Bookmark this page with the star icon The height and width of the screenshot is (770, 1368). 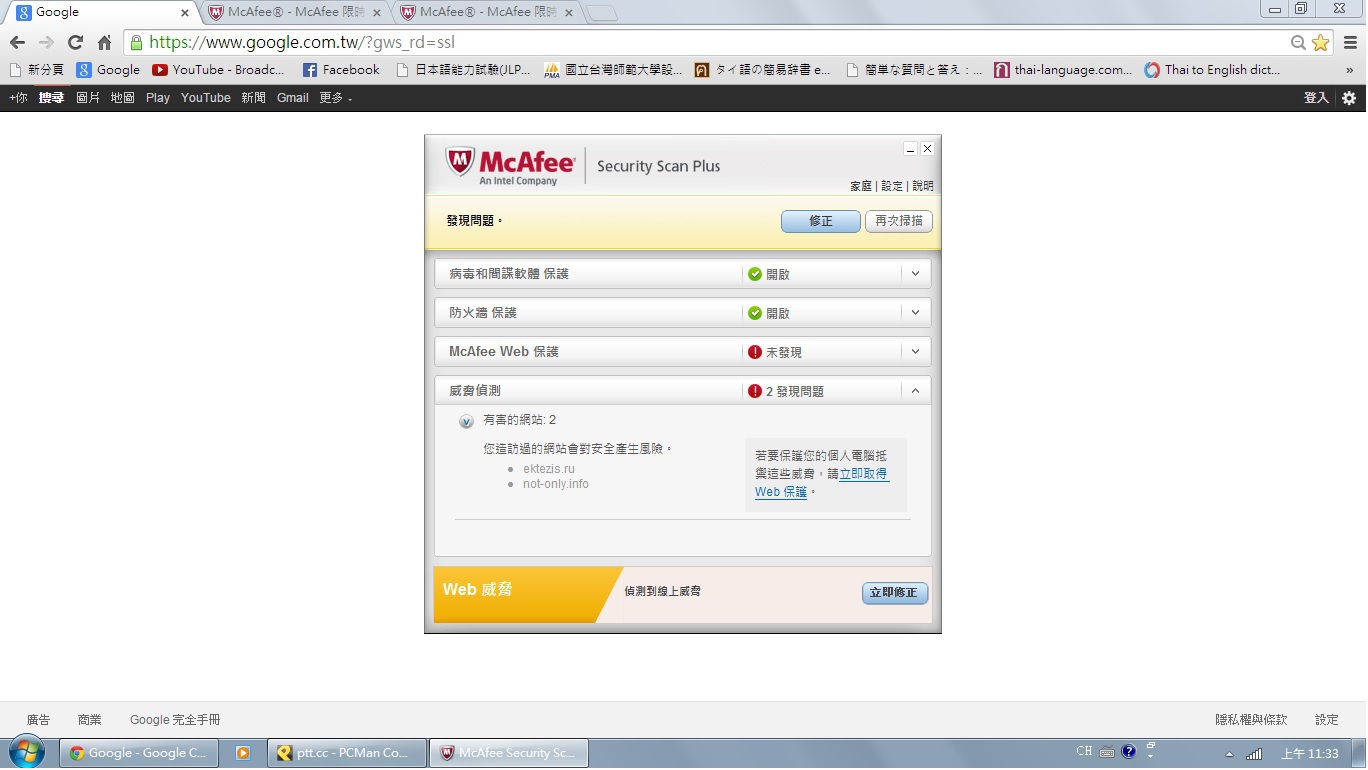coord(1320,42)
